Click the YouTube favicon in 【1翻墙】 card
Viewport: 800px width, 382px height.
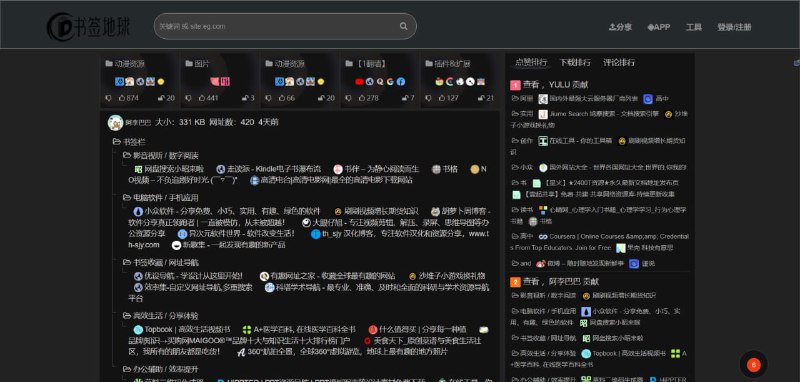point(359,82)
